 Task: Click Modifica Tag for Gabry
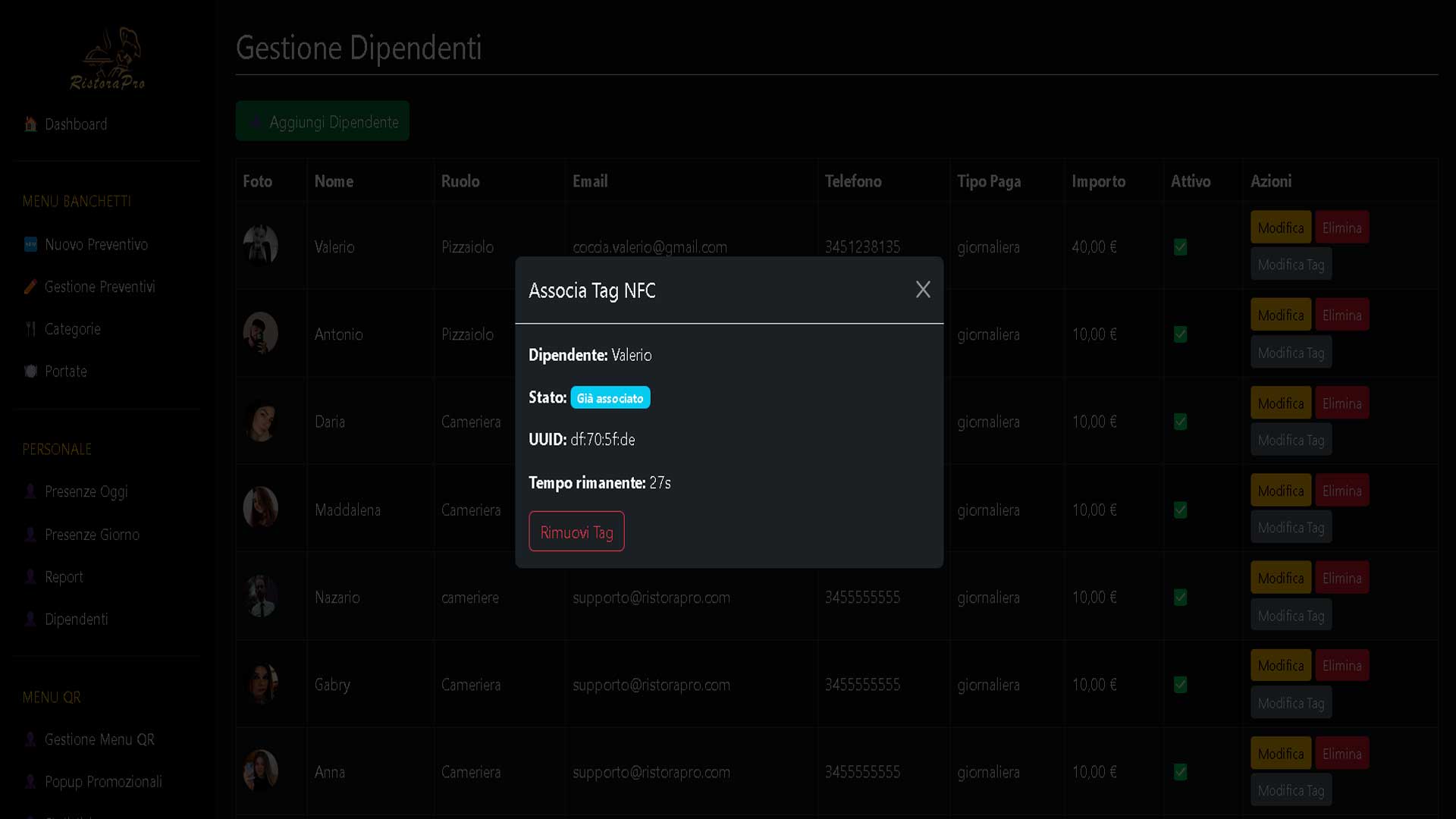click(x=1291, y=703)
